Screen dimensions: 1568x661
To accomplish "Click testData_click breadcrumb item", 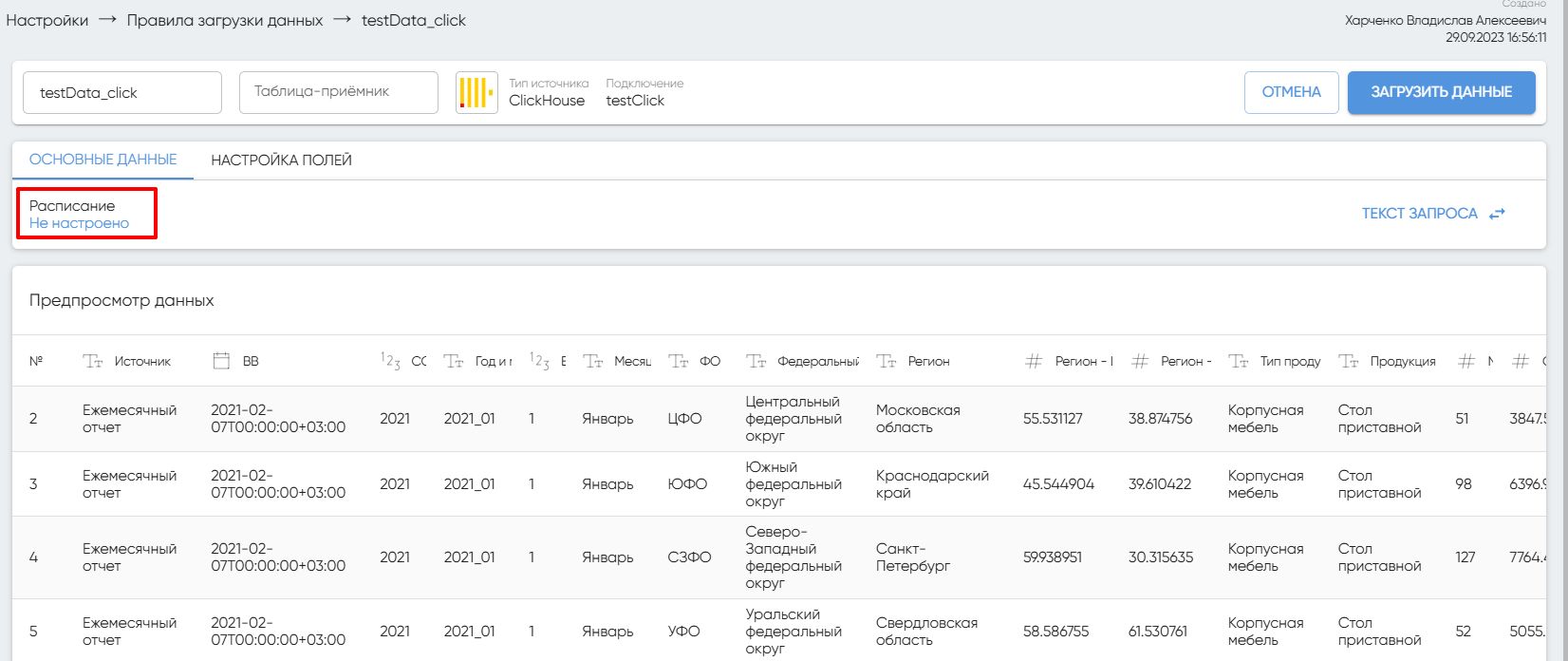I will tap(414, 20).
